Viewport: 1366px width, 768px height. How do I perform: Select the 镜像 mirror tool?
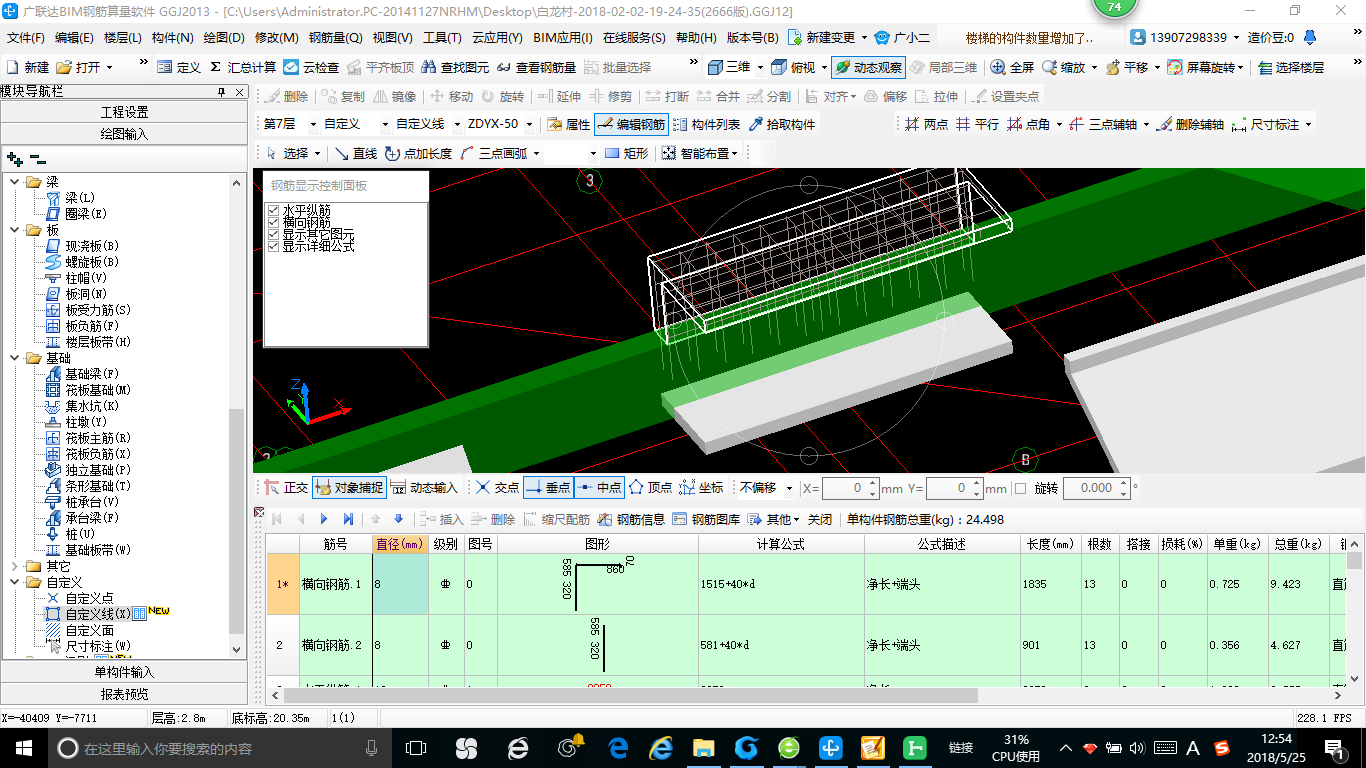[x=395, y=97]
